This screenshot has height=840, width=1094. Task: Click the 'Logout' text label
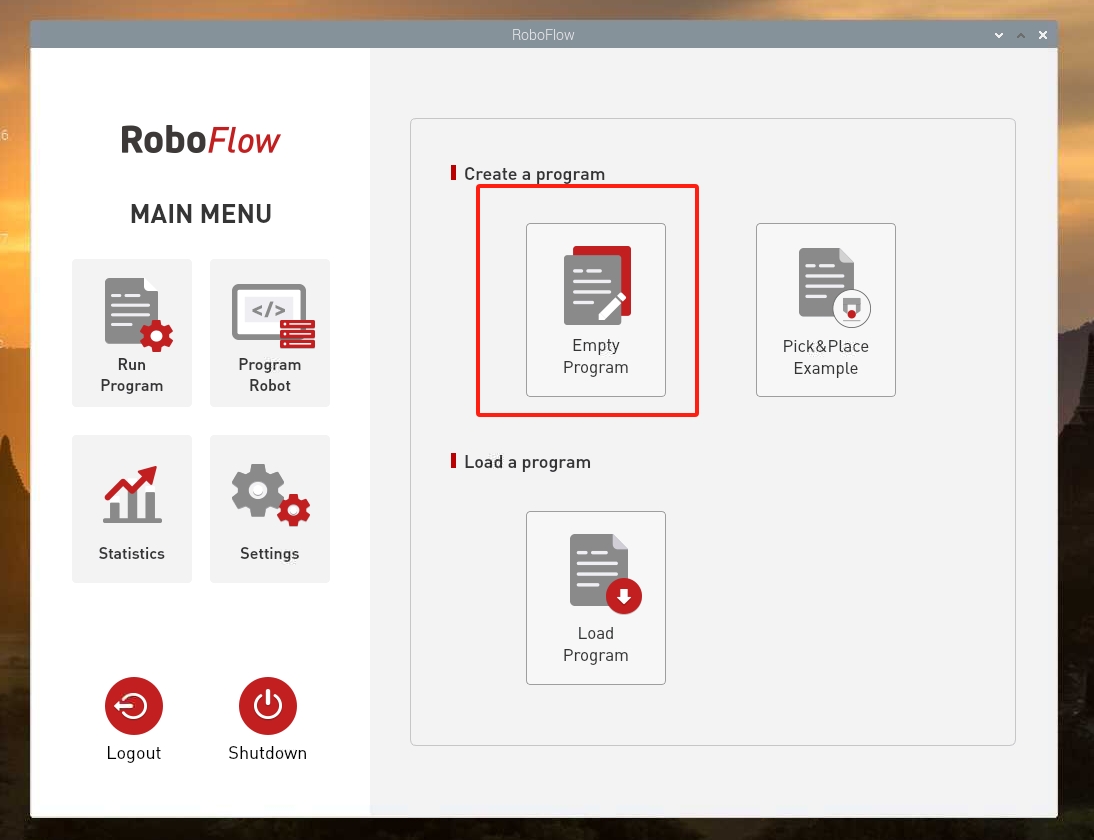coord(134,753)
